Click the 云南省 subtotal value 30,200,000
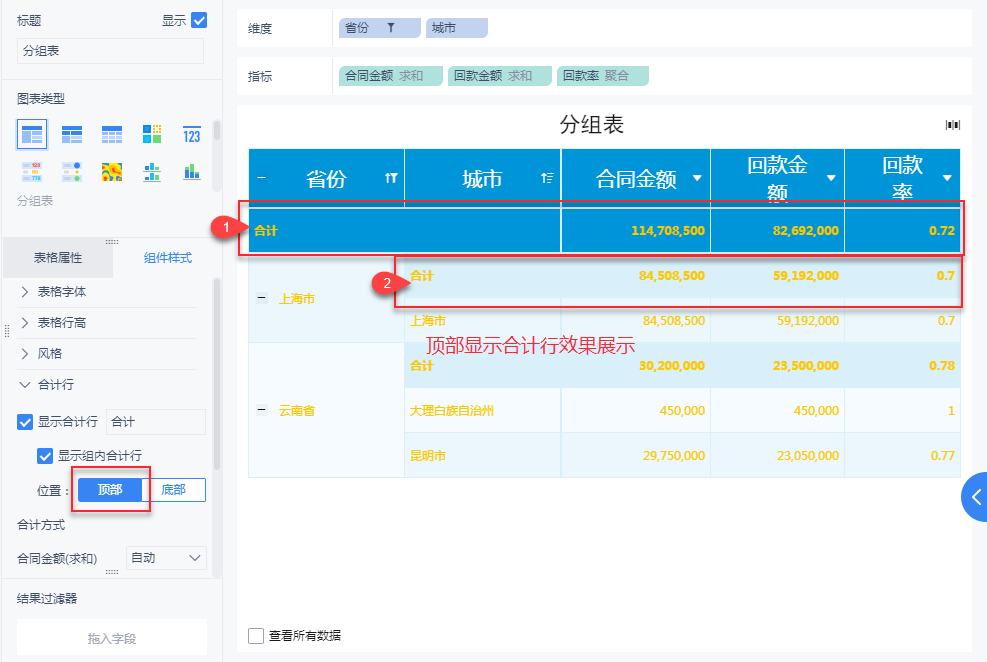Image resolution: width=987 pixels, height=662 pixels. click(x=672, y=366)
